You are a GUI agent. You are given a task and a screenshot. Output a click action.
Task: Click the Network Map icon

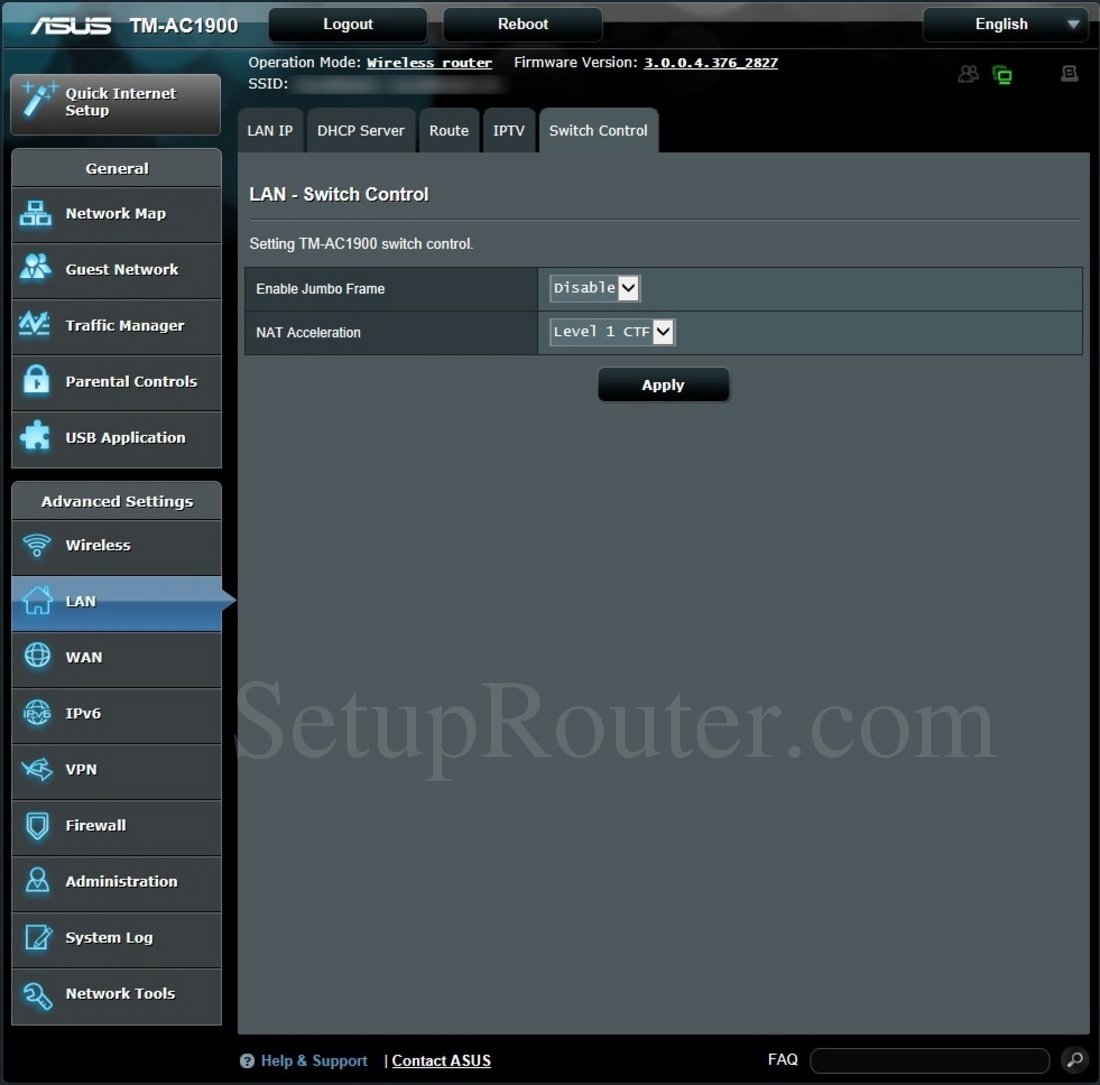point(35,213)
